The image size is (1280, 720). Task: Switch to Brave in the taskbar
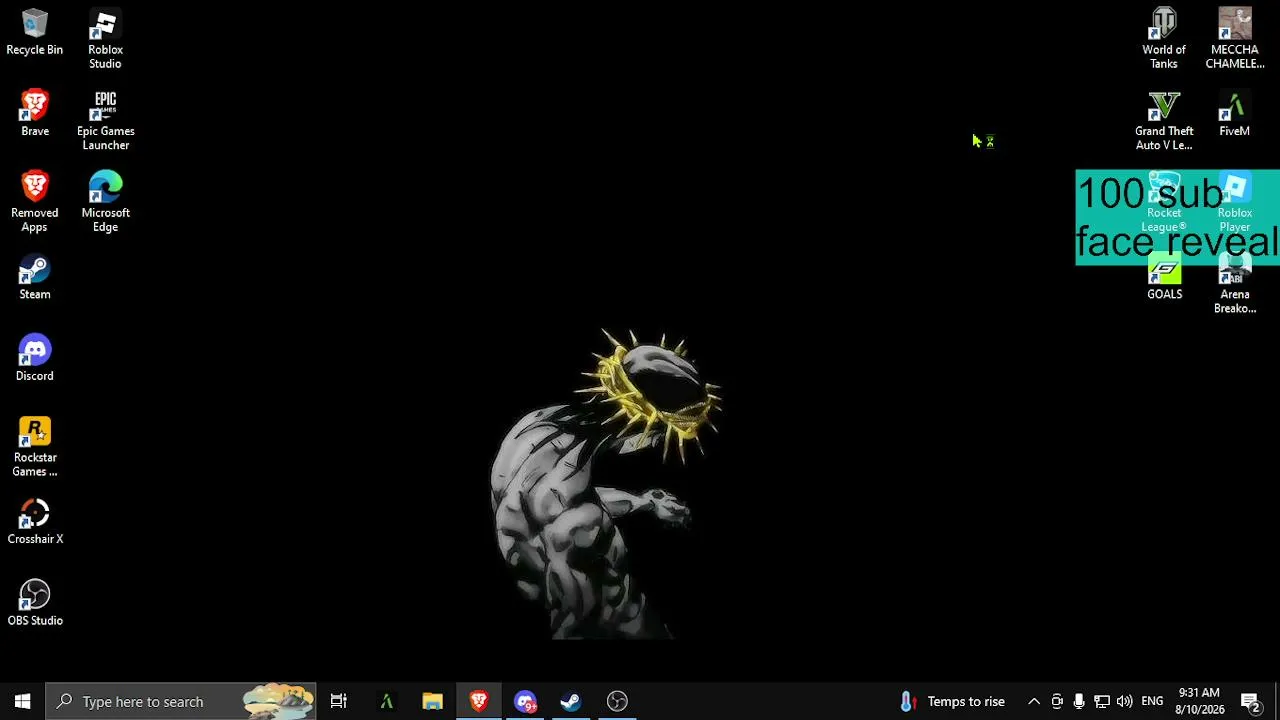[x=478, y=701]
